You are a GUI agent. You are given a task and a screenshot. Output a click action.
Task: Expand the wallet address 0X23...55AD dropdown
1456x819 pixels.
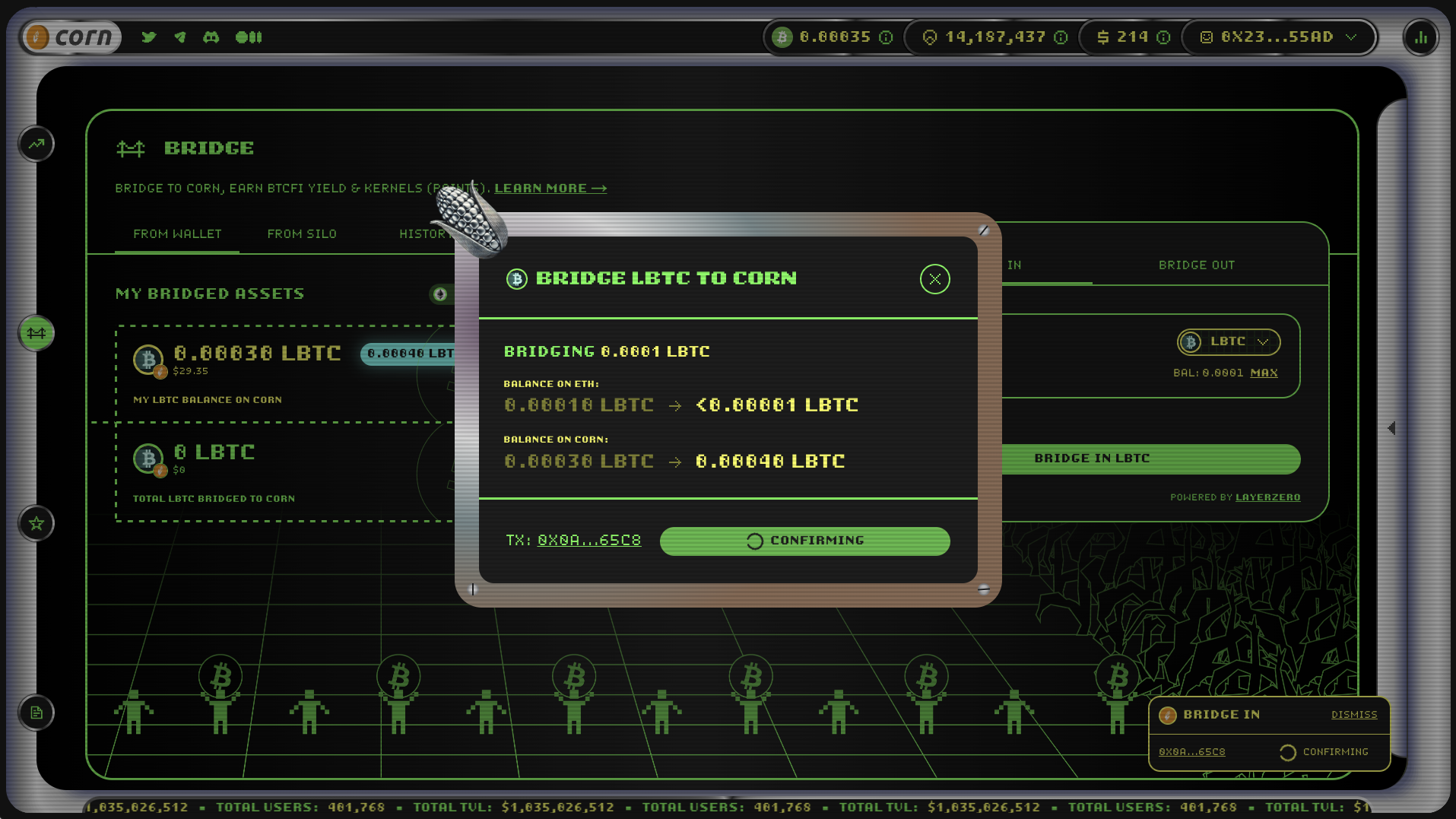(x=1351, y=37)
